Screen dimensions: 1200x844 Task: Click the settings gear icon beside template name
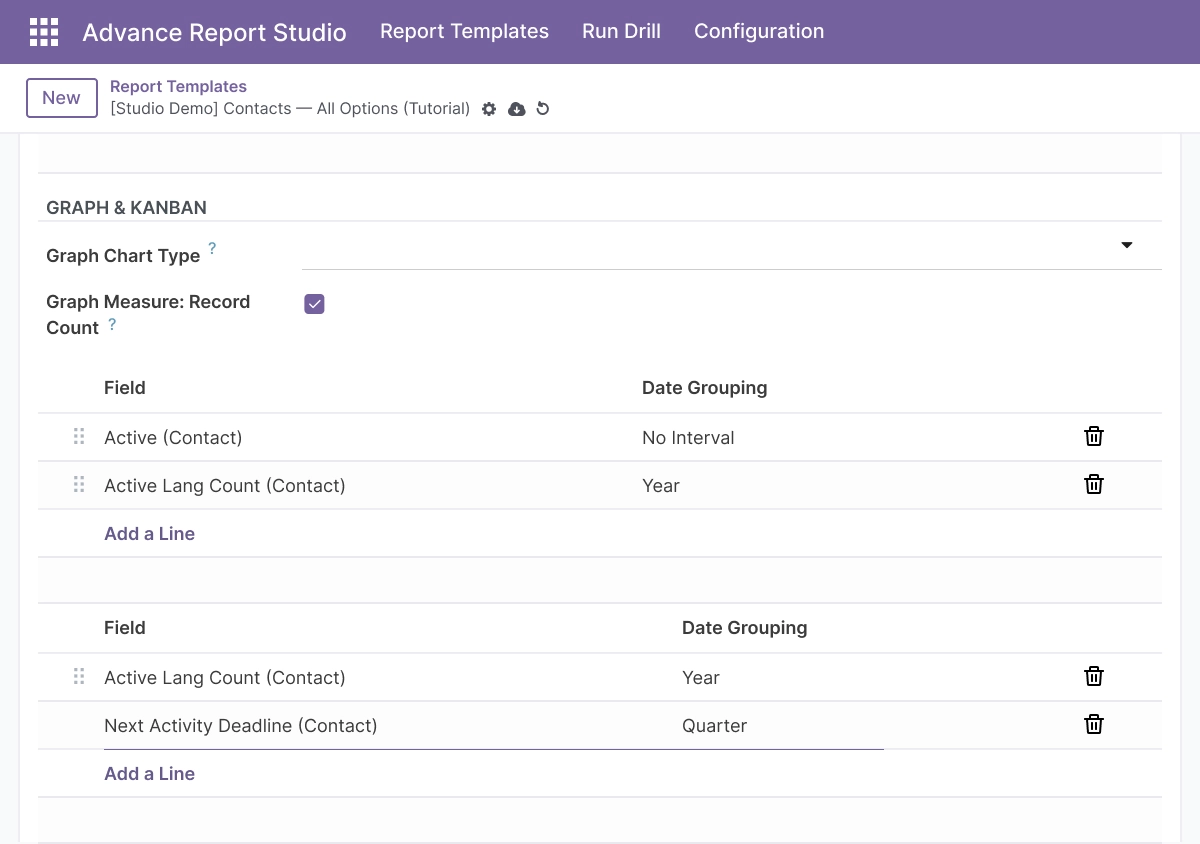click(x=489, y=109)
